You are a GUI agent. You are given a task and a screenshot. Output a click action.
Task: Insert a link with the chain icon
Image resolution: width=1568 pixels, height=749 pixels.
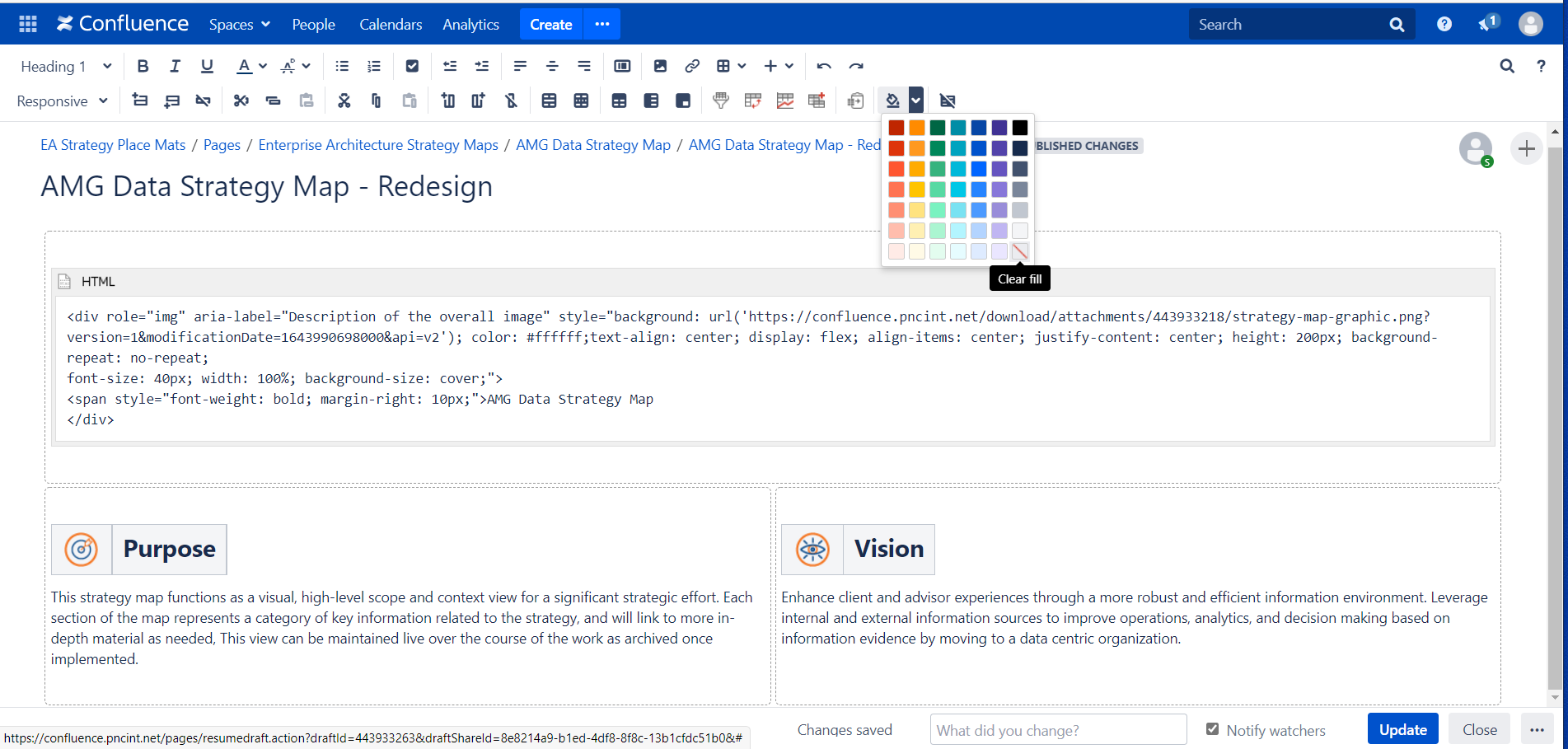(692, 66)
